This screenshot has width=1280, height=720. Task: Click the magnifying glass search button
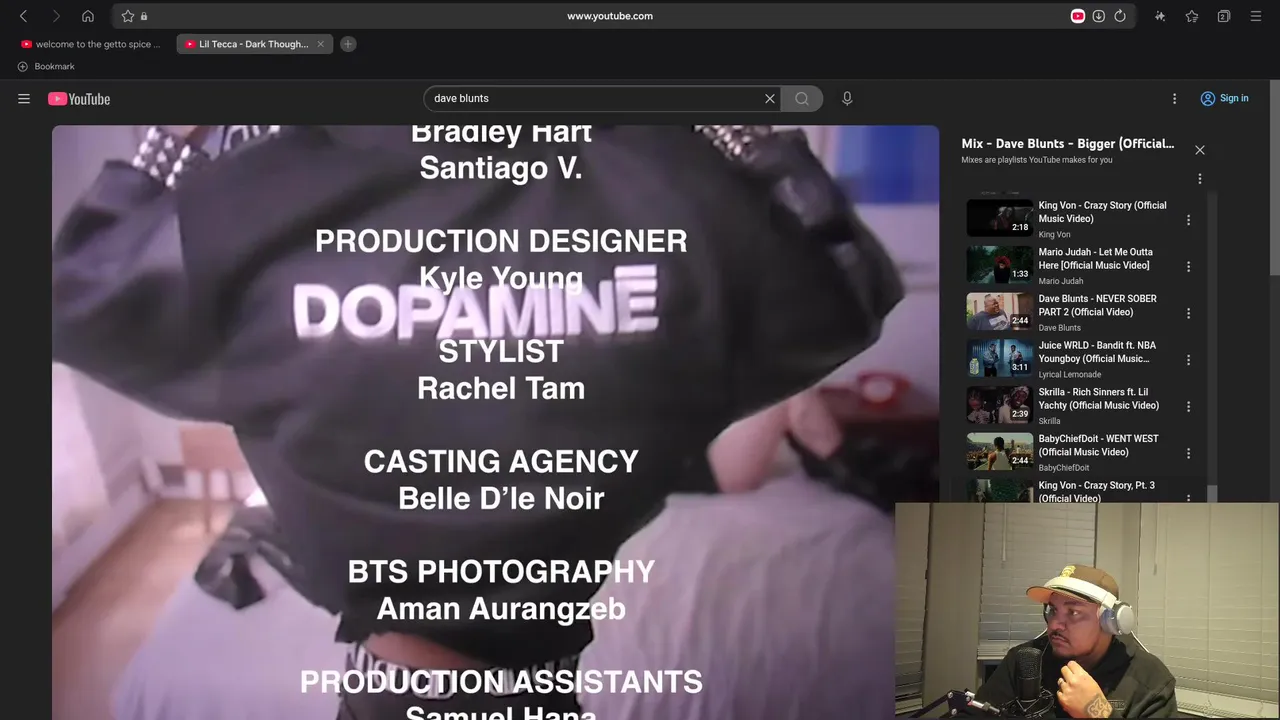[802, 99]
